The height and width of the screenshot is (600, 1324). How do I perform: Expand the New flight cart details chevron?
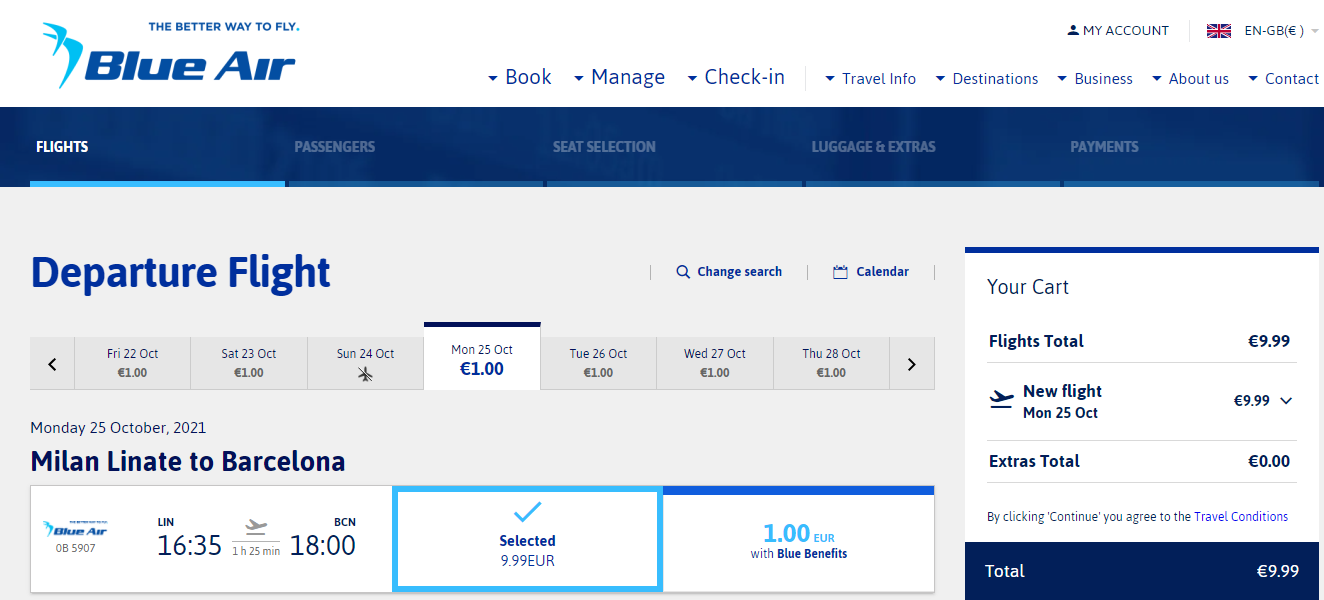click(1286, 401)
